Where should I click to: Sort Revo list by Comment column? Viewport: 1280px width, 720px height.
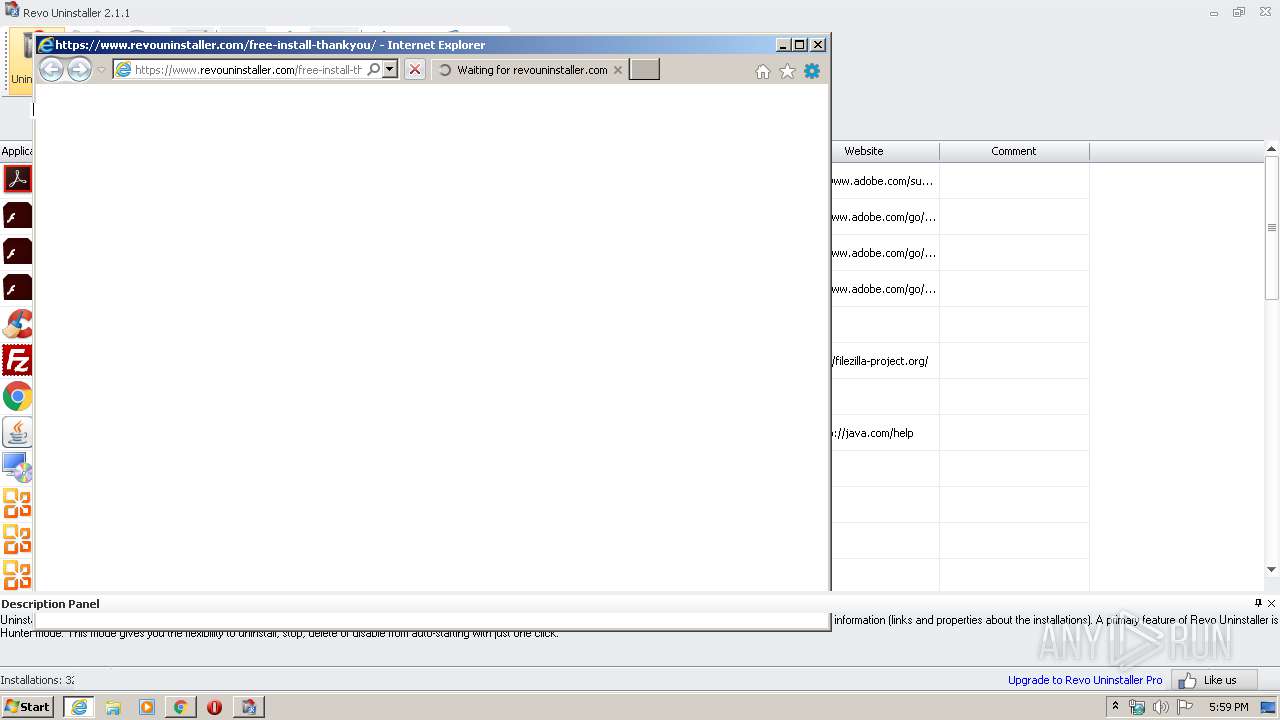[1014, 151]
